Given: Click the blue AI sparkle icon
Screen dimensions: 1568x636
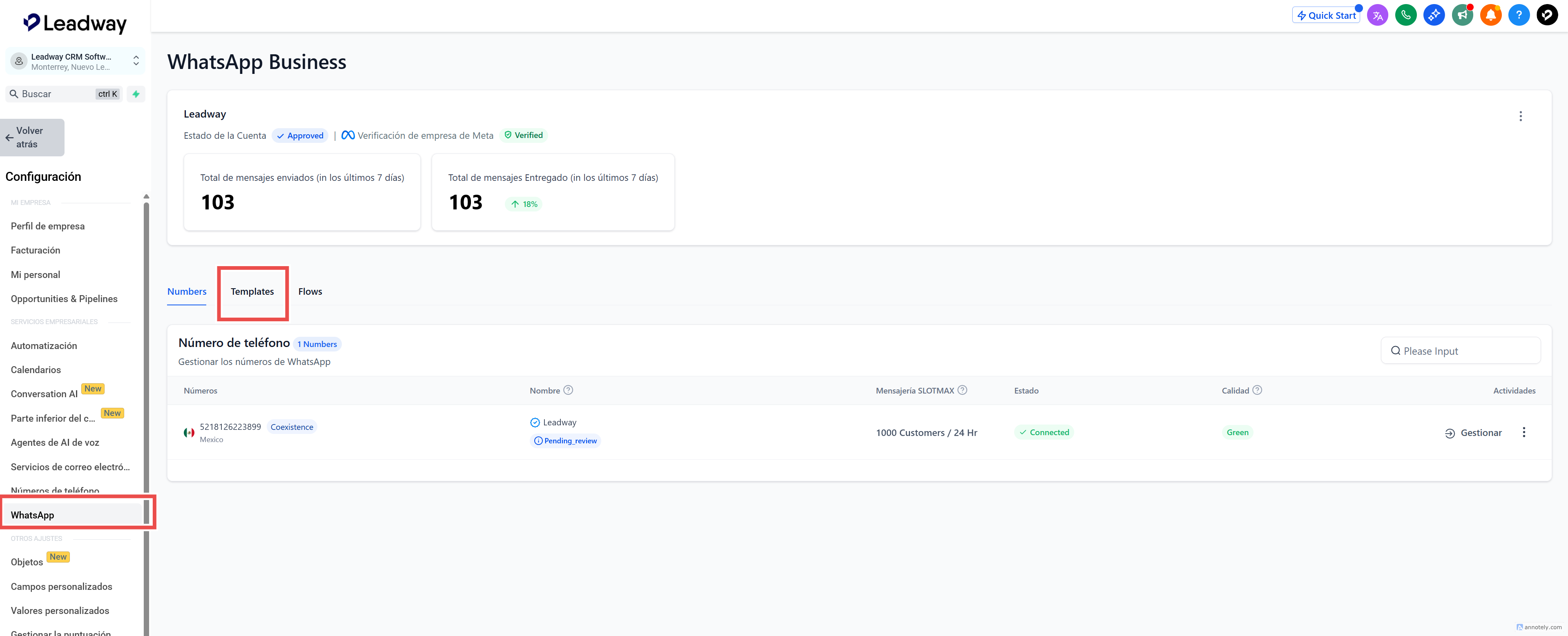Looking at the screenshot, I should pyautogui.click(x=1434, y=15).
